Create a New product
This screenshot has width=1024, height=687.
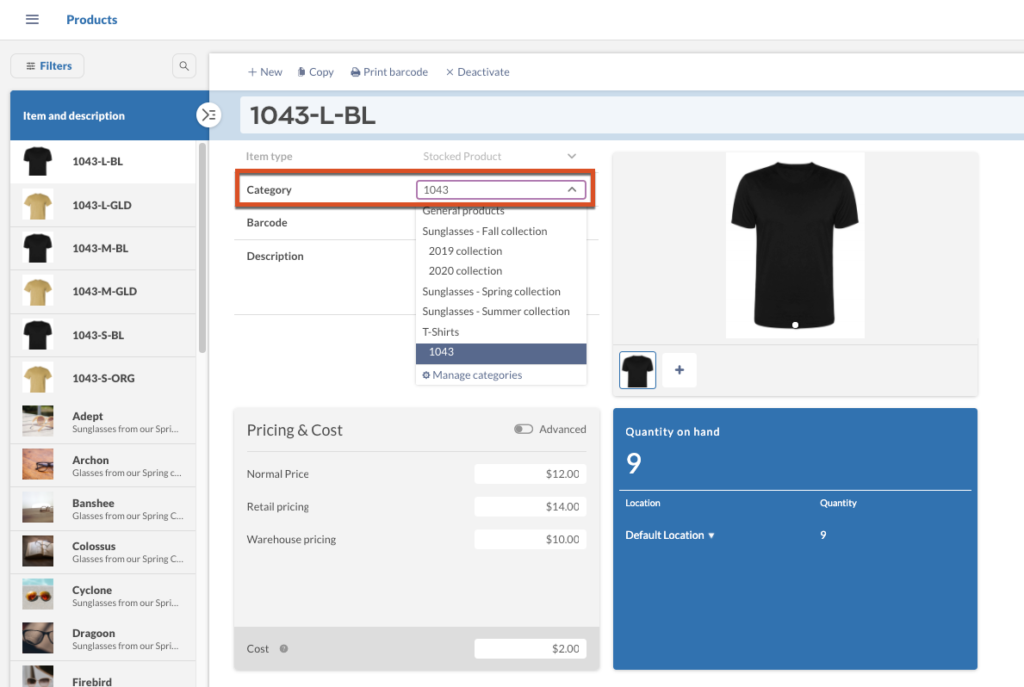coord(265,72)
